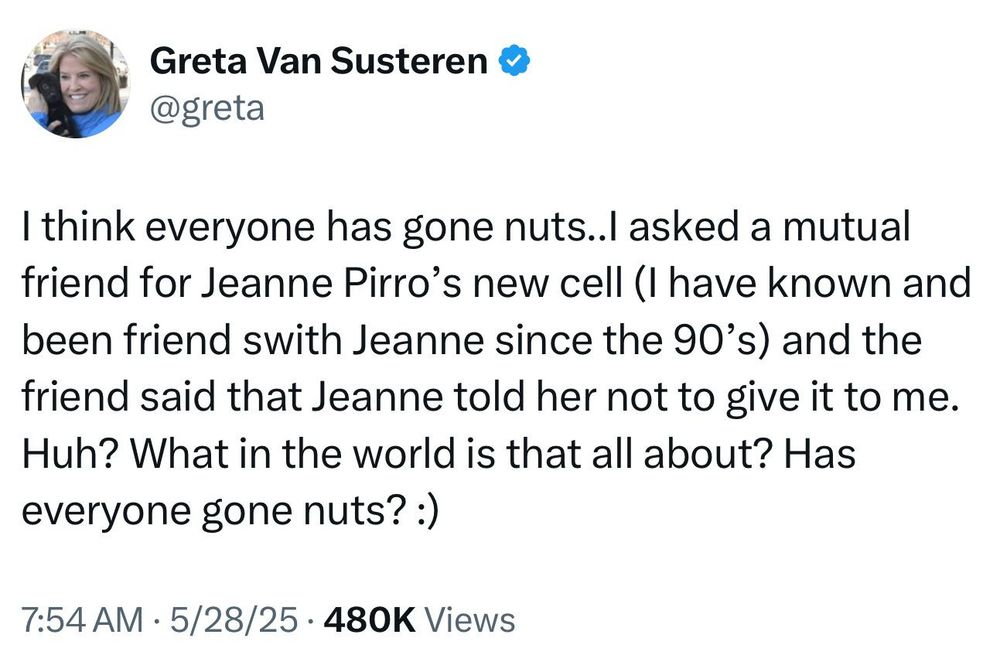Select the 5/28/25 post date
This screenshot has width=1000, height=658.
[235, 620]
